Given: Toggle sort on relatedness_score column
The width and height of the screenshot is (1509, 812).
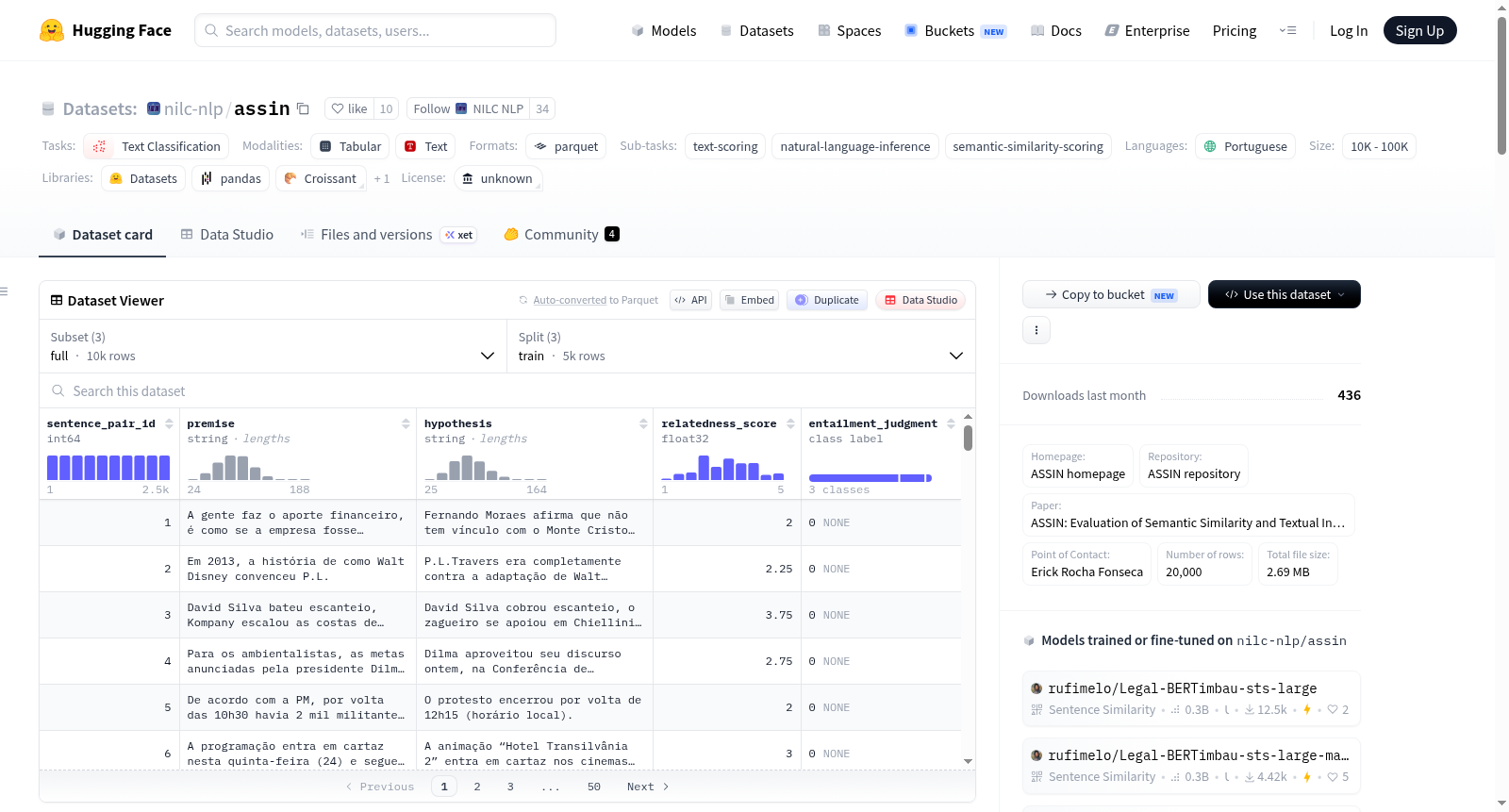Looking at the screenshot, I should coord(790,423).
